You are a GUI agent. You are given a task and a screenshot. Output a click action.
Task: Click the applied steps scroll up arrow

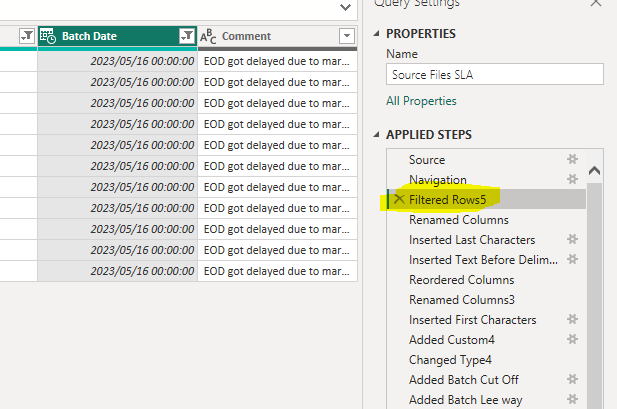click(594, 170)
